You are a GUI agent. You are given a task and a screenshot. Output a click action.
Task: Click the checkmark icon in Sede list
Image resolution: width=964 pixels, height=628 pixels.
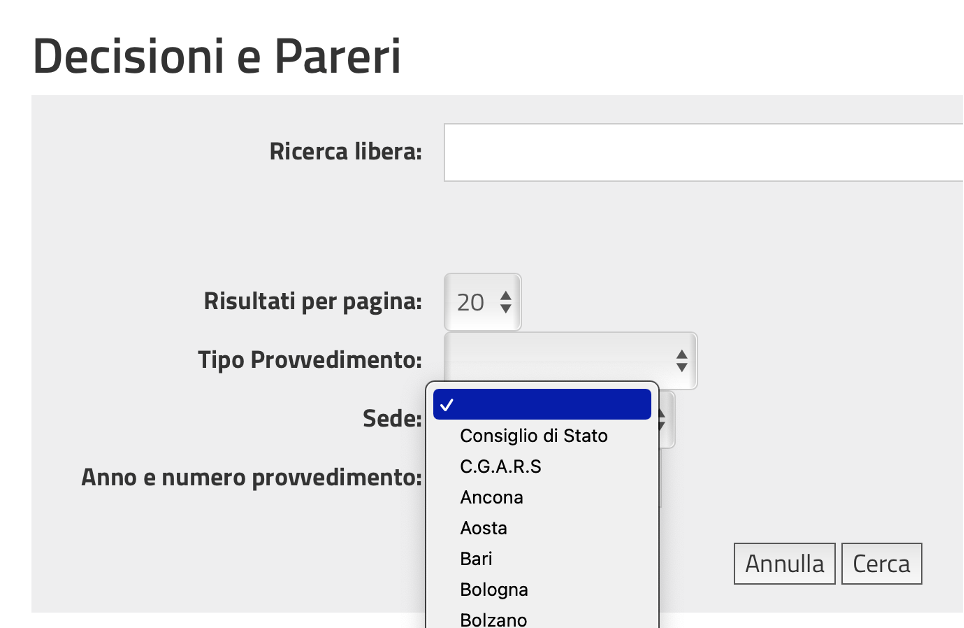click(x=447, y=405)
